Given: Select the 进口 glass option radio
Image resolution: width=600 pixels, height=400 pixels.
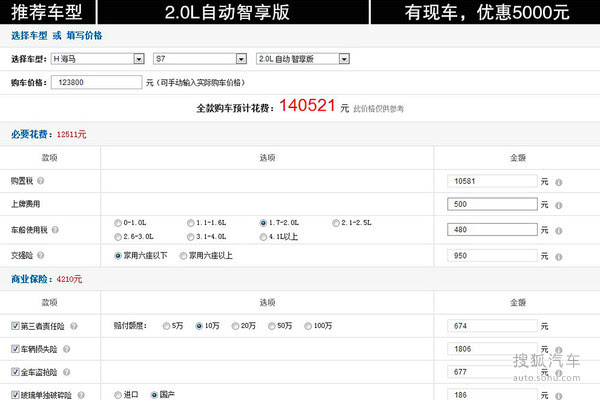Looking at the screenshot, I should pos(120,394).
